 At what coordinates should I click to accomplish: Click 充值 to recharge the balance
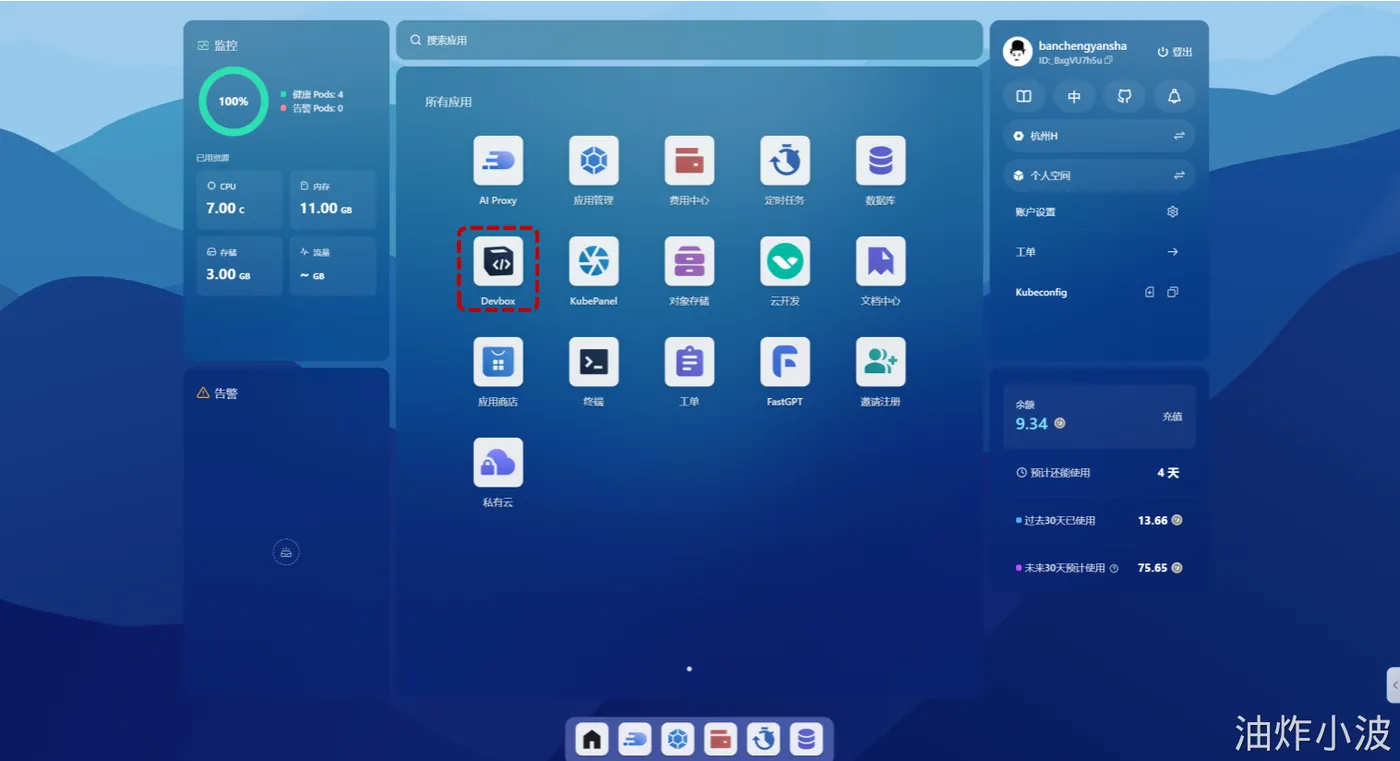pos(1172,417)
